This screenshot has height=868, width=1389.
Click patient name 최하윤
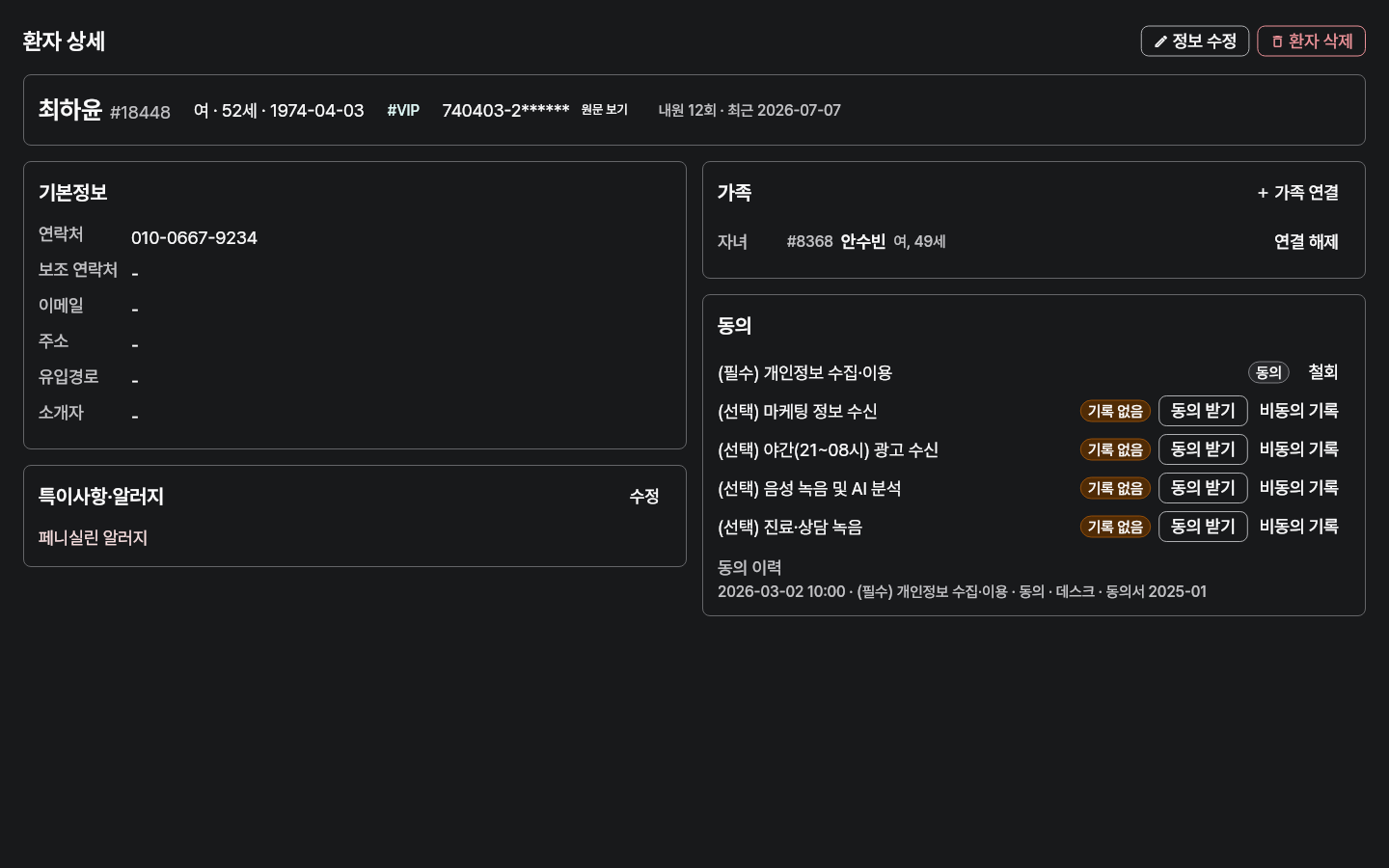point(70,109)
